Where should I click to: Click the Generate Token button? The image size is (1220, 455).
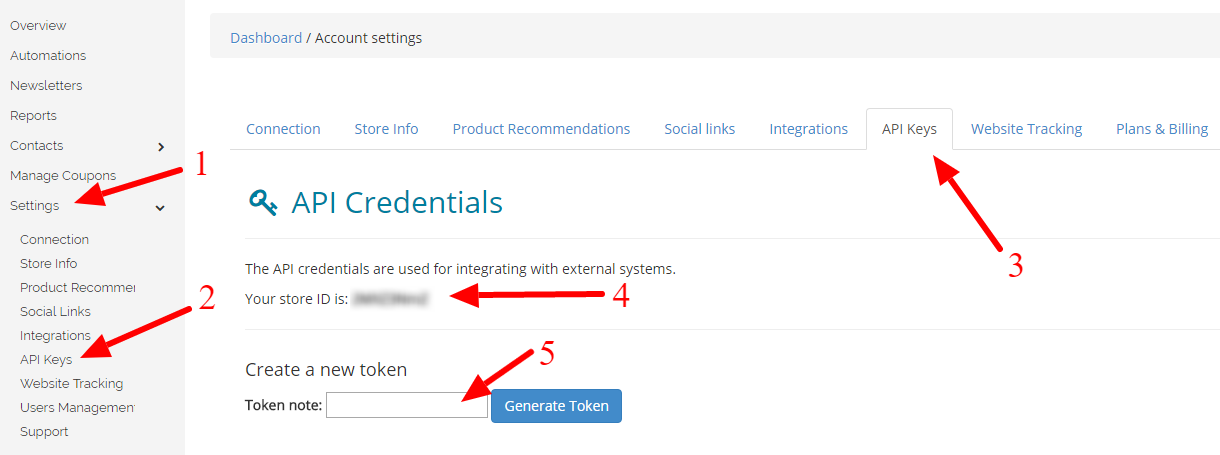pyautogui.click(x=556, y=406)
